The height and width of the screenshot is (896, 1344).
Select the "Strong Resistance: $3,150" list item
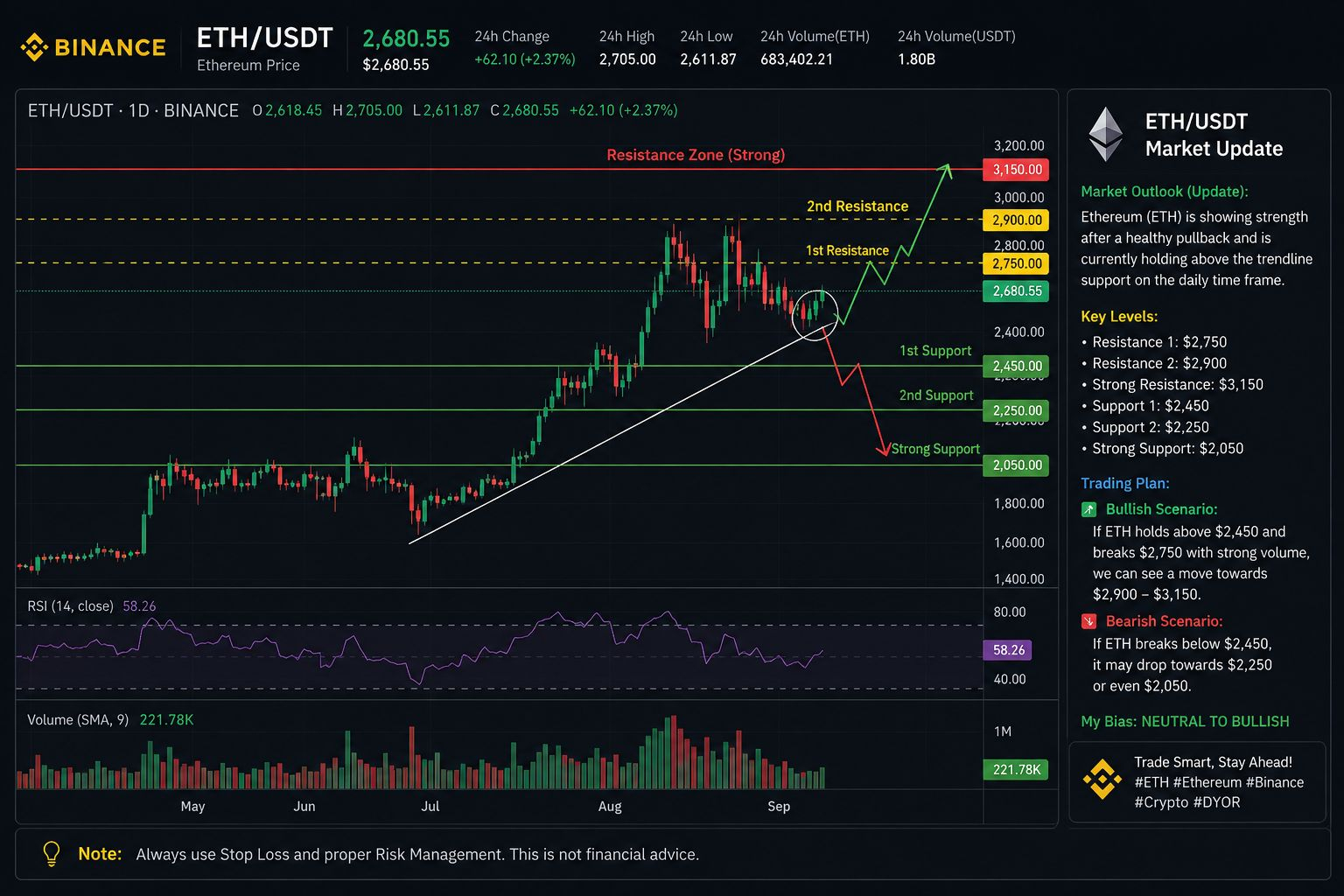point(1172,385)
